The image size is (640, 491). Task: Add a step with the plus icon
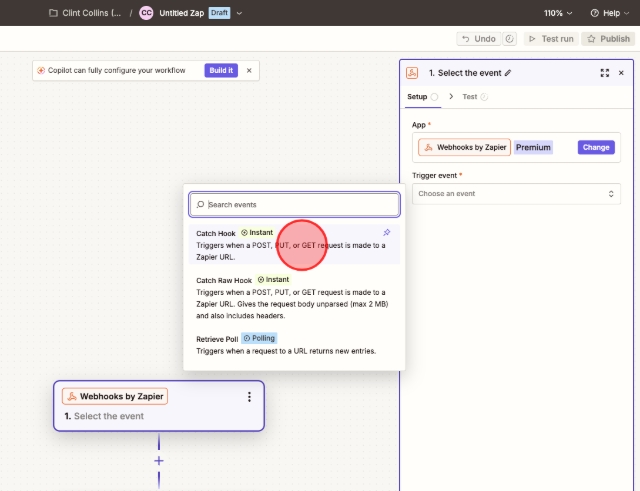(x=159, y=461)
